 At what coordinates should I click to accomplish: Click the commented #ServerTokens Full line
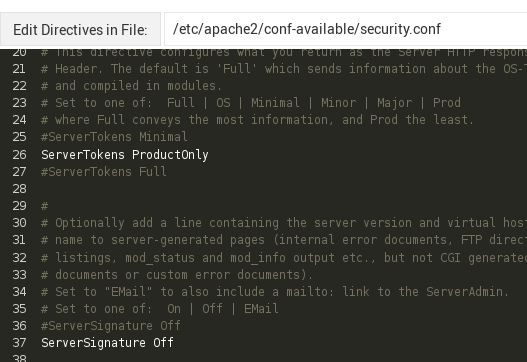[104, 172]
